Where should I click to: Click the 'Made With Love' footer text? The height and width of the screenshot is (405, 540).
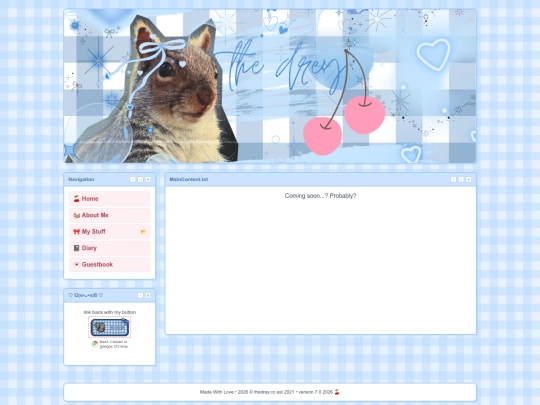pos(217,392)
